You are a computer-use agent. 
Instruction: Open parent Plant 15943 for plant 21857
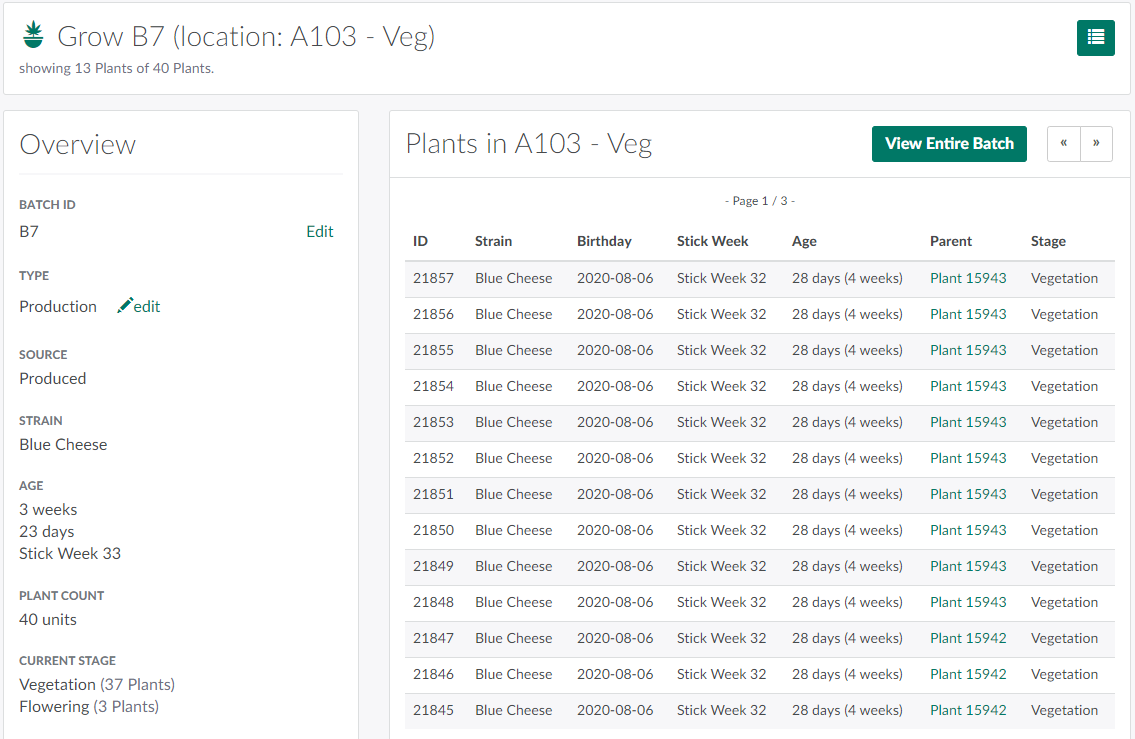tap(967, 278)
